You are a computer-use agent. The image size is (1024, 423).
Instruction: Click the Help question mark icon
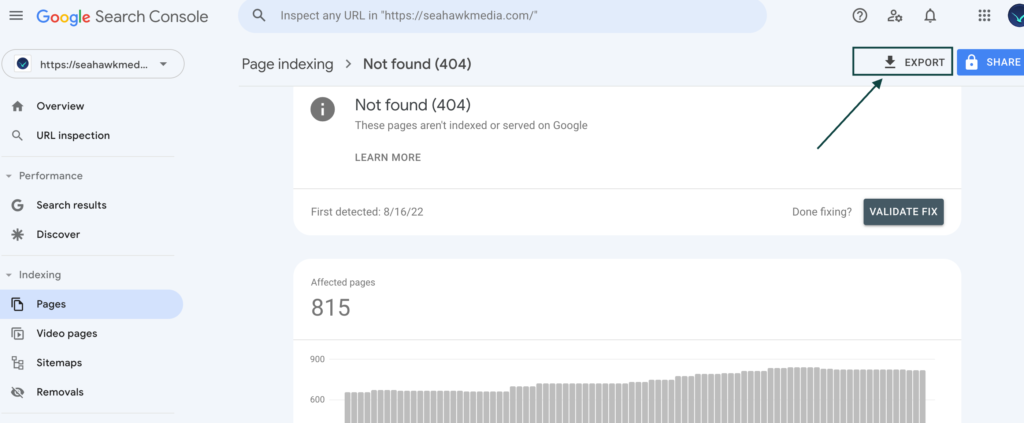coord(860,16)
